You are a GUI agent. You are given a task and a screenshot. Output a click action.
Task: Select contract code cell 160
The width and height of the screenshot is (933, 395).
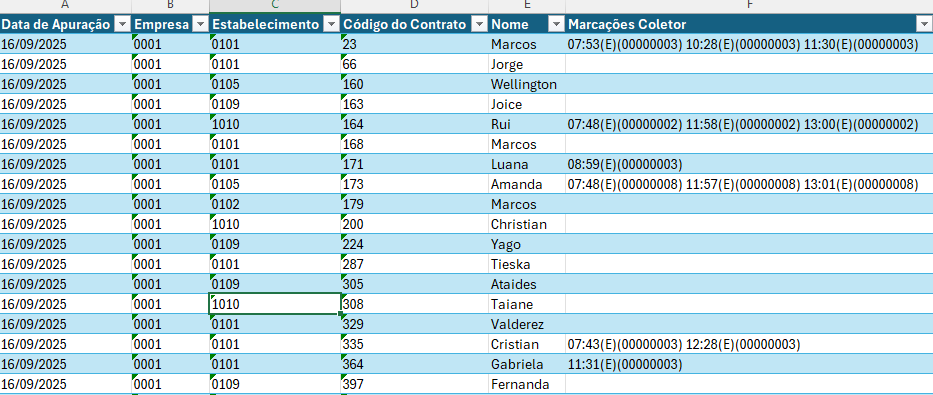(x=415, y=84)
